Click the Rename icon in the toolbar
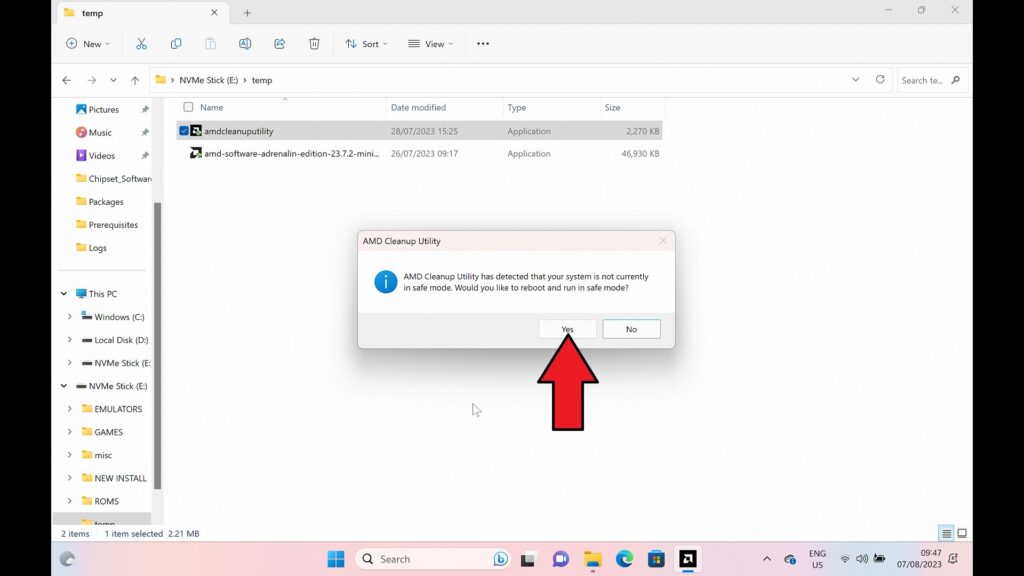 click(245, 43)
